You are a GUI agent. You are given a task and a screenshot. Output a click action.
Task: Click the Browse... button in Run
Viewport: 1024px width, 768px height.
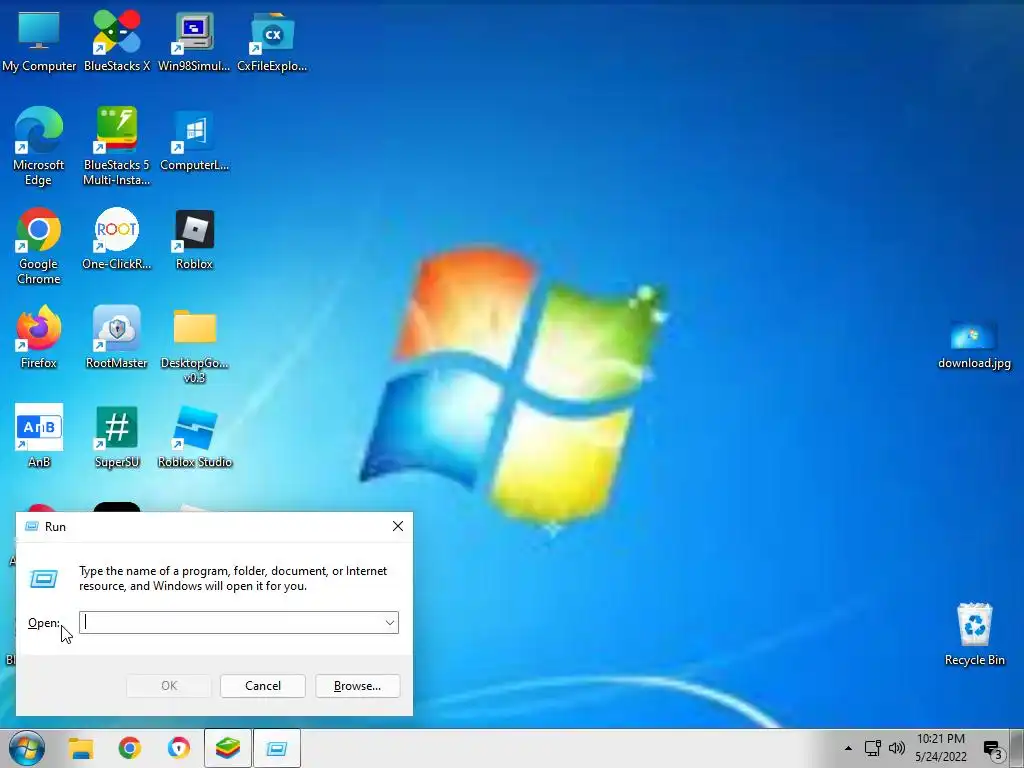357,686
